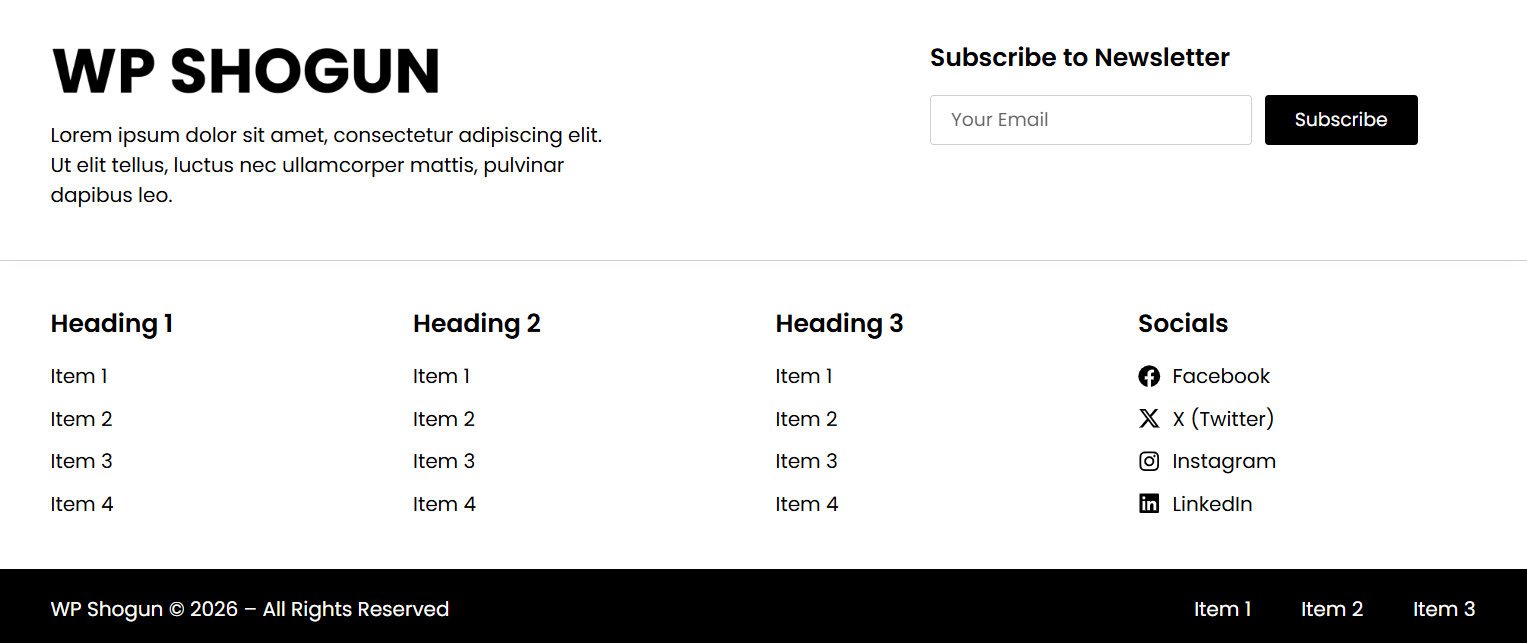Viewport: 1527px width, 643px height.
Task: Open the Instagram text link
Action: [x=1224, y=461]
